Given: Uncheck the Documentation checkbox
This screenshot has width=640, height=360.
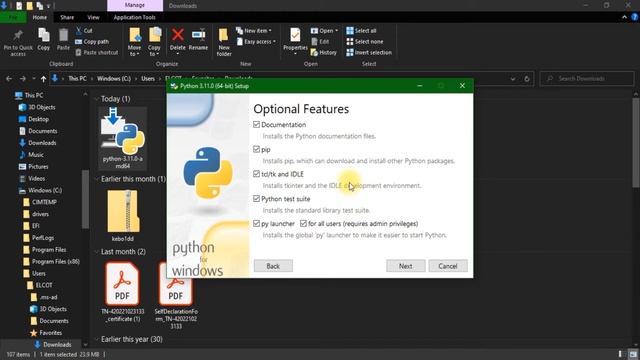Looking at the screenshot, I should point(256,124).
